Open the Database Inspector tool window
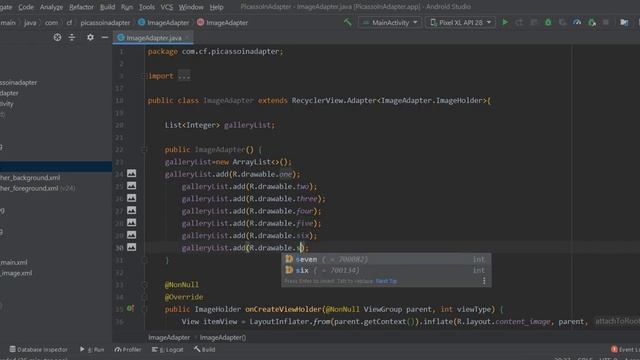Image resolution: width=640 pixels, height=360 pixels. click(38, 349)
